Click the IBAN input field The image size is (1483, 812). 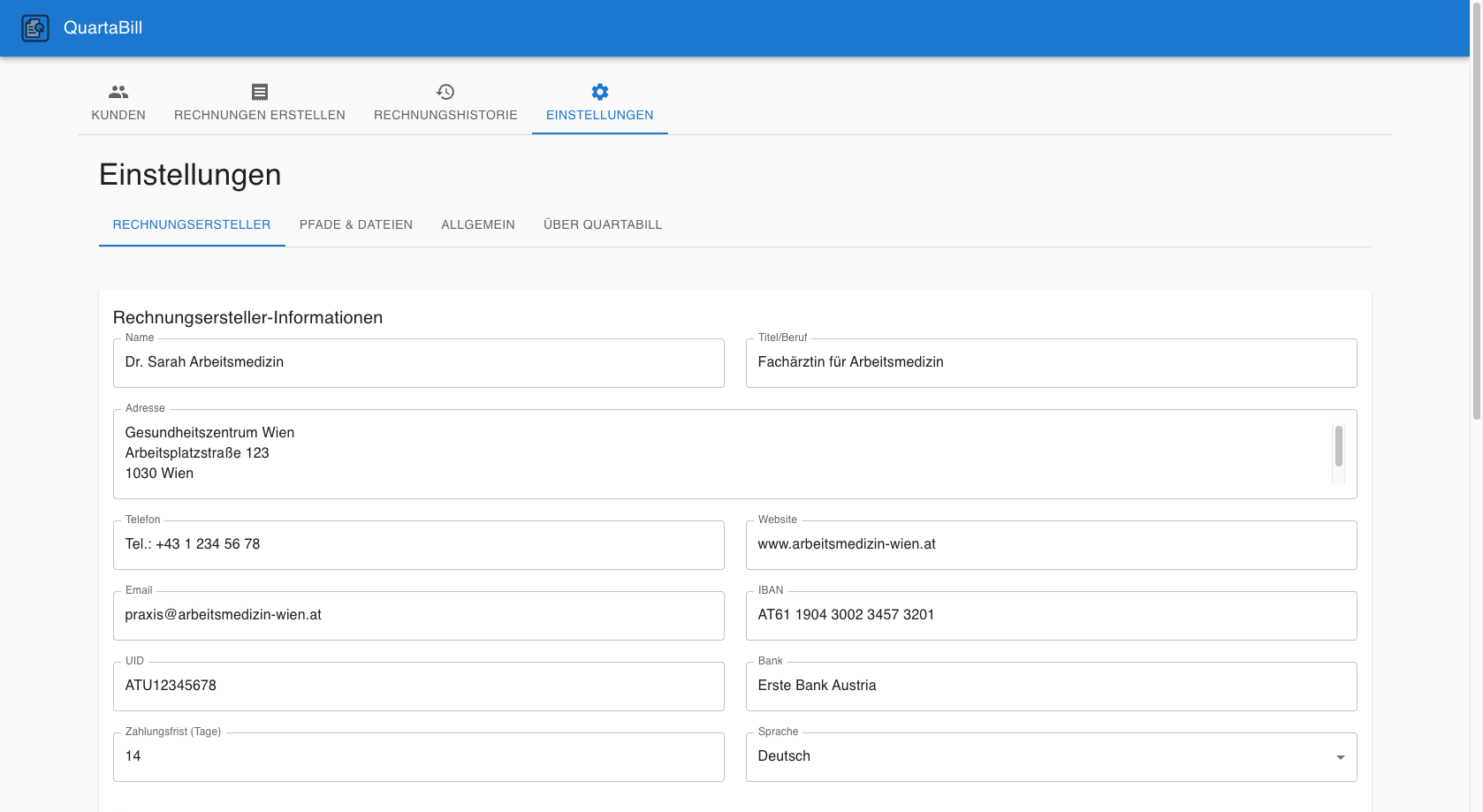pos(1050,615)
